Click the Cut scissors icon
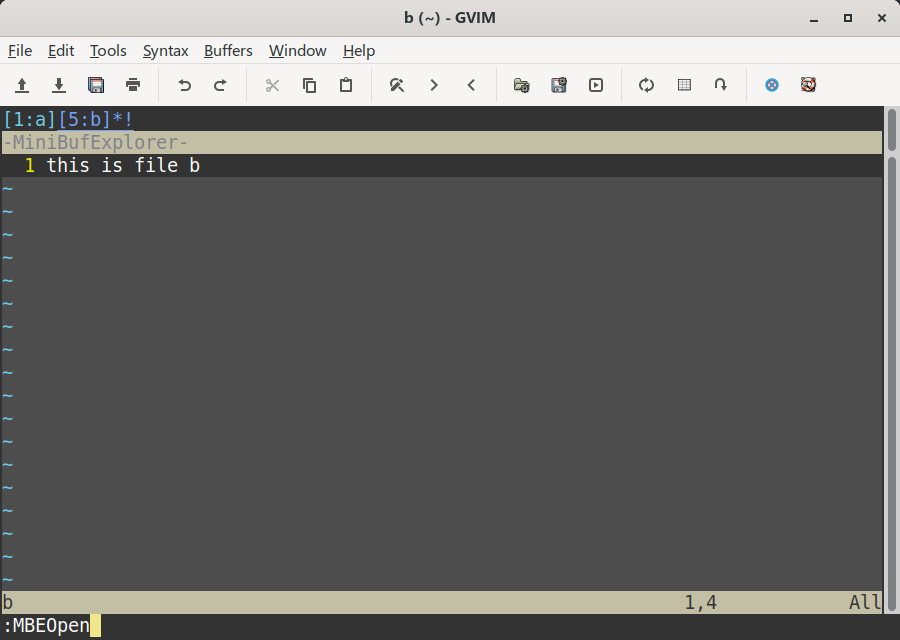The height and width of the screenshot is (640, 900). click(272, 85)
